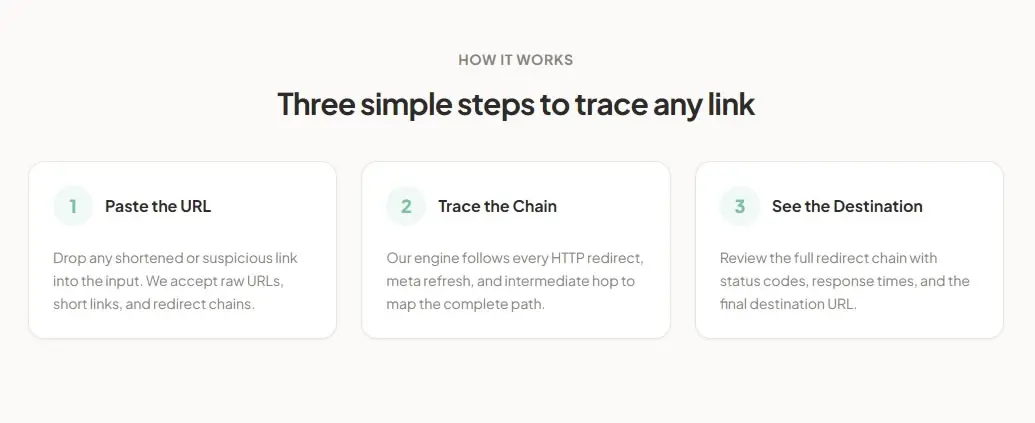Click the step 1 number circle
Viewport: 1035px width, 423px height.
coord(73,207)
